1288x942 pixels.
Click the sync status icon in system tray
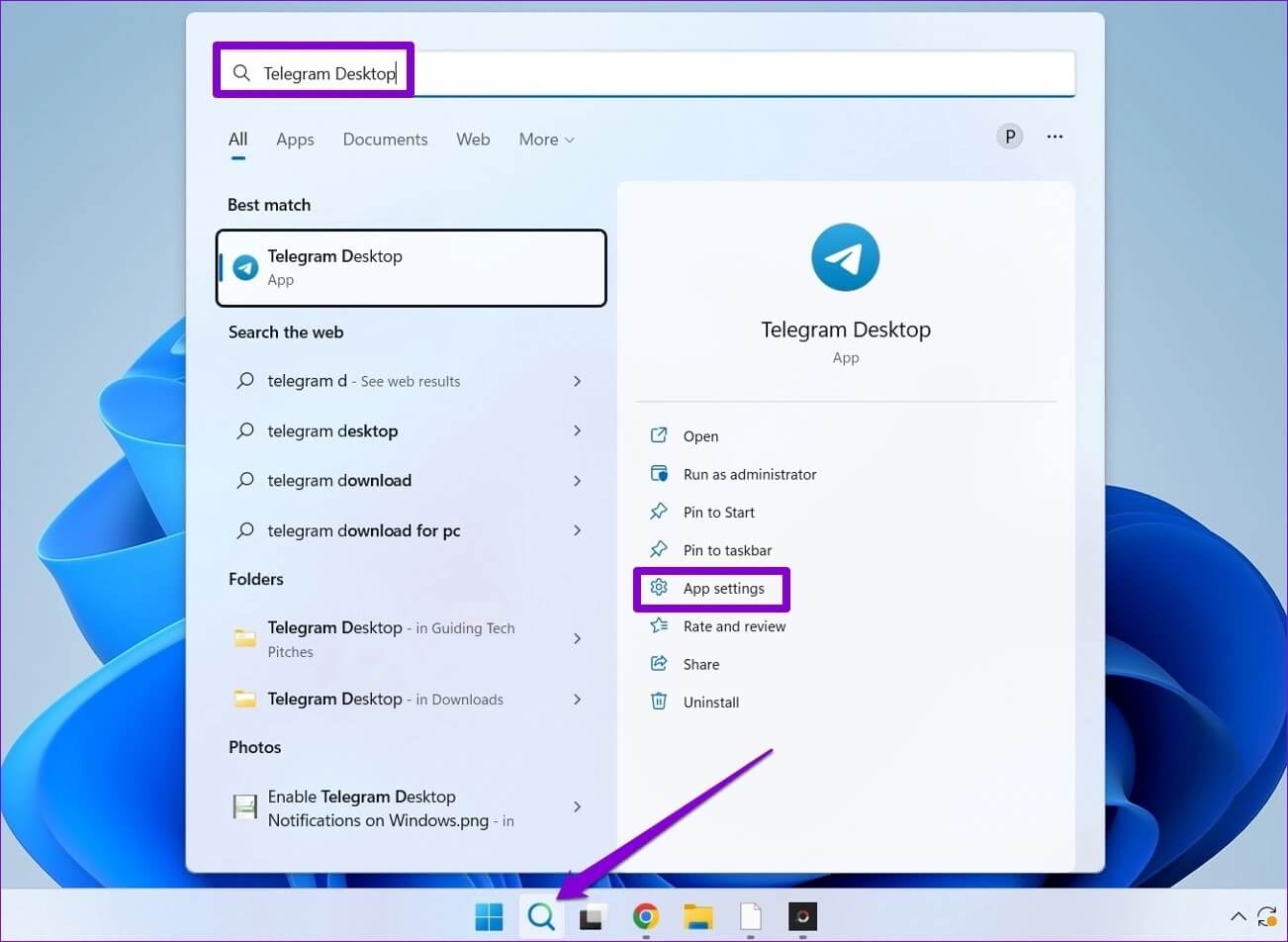(1267, 917)
